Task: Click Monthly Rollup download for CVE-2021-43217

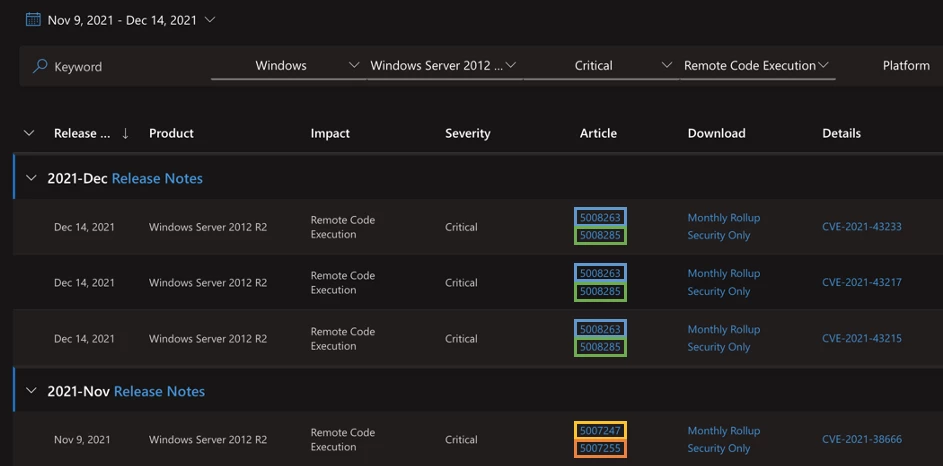Action: pyautogui.click(x=723, y=273)
